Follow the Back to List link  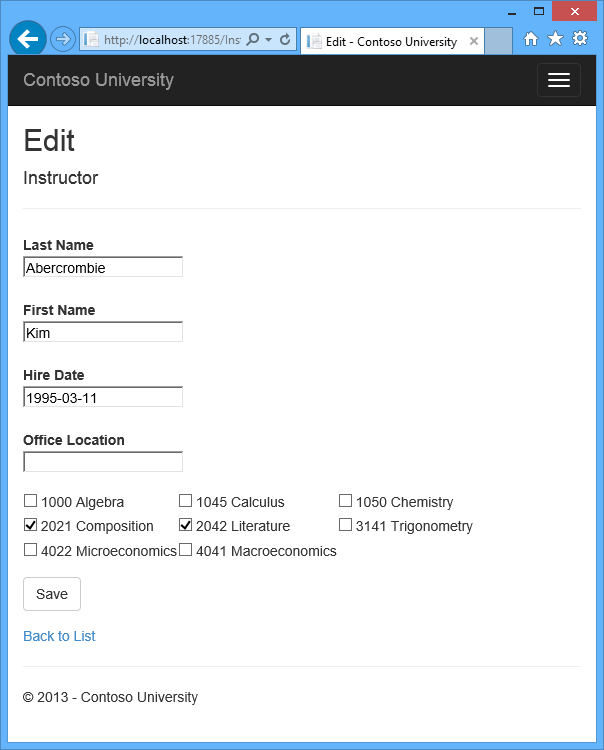[x=59, y=636]
